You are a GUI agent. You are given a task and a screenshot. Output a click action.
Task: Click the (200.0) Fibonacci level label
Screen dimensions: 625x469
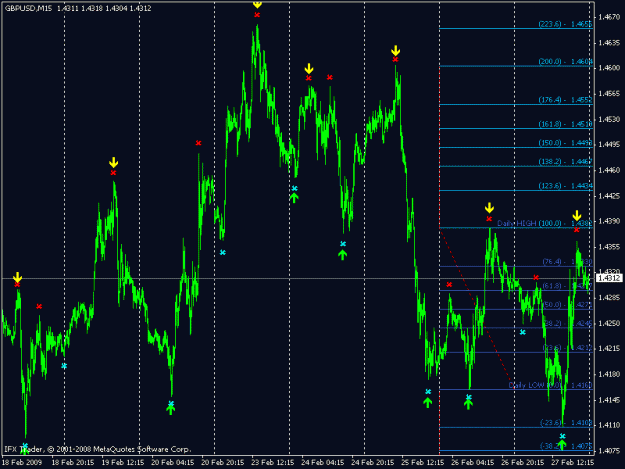point(565,62)
